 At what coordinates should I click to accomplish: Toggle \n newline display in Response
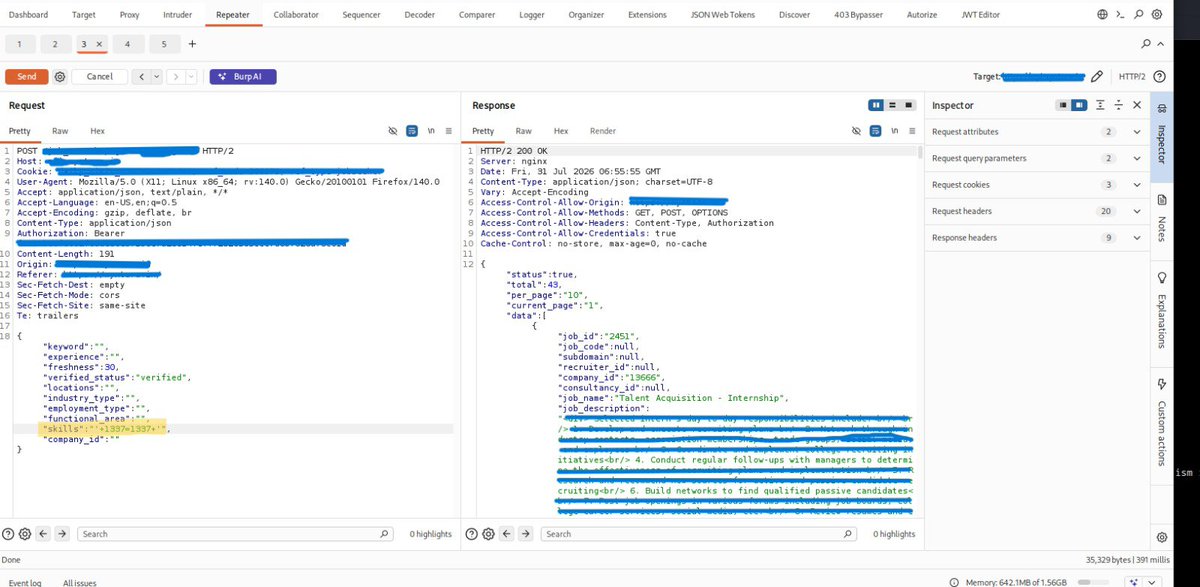895,131
